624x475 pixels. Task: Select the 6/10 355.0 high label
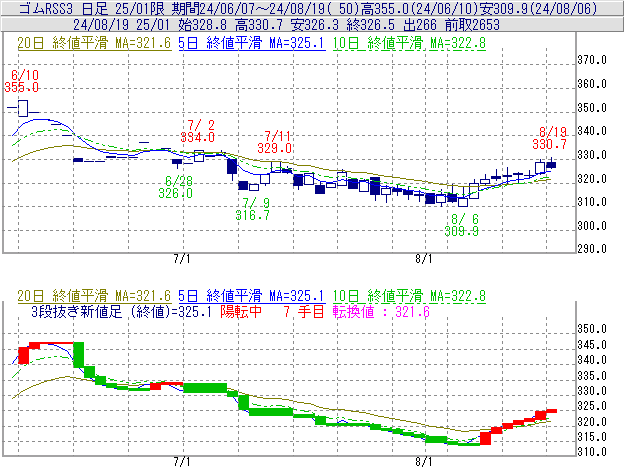pyautogui.click(x=22, y=81)
